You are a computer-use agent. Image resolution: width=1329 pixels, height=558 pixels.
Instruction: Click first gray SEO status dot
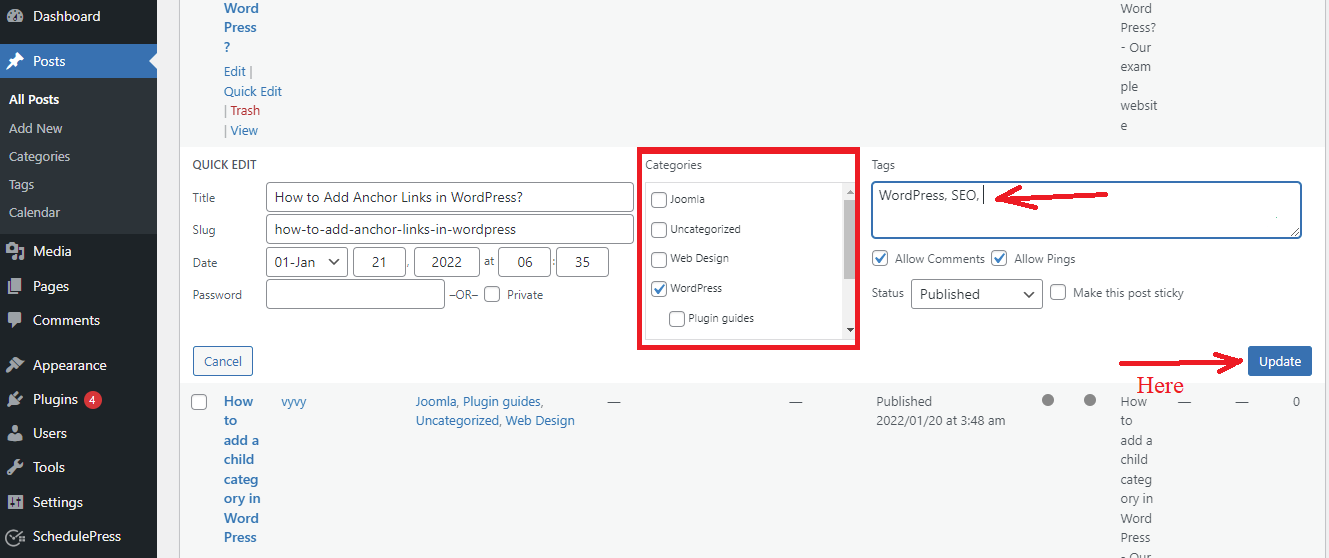click(x=1048, y=401)
